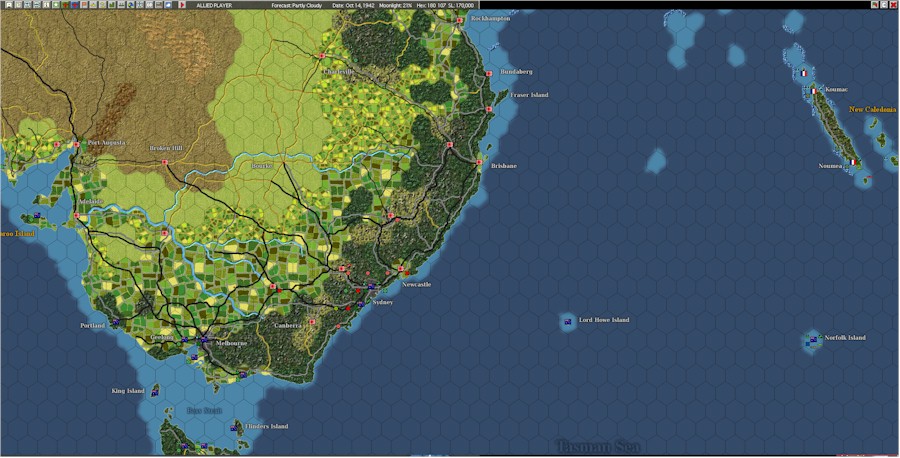Viewport: 900px width, 458px height.
Task: Select the Rockhampton base marker
Action: coord(460,20)
